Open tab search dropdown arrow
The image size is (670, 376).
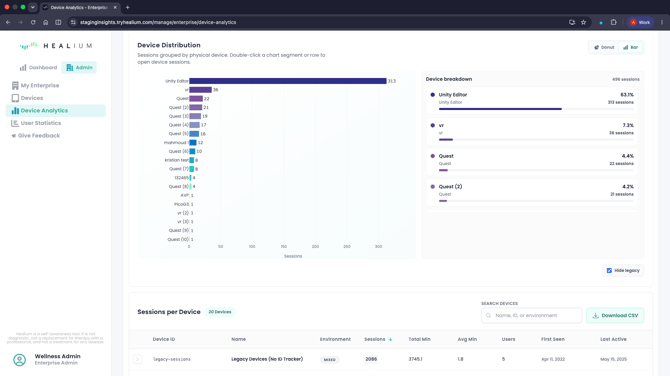[x=32, y=7]
